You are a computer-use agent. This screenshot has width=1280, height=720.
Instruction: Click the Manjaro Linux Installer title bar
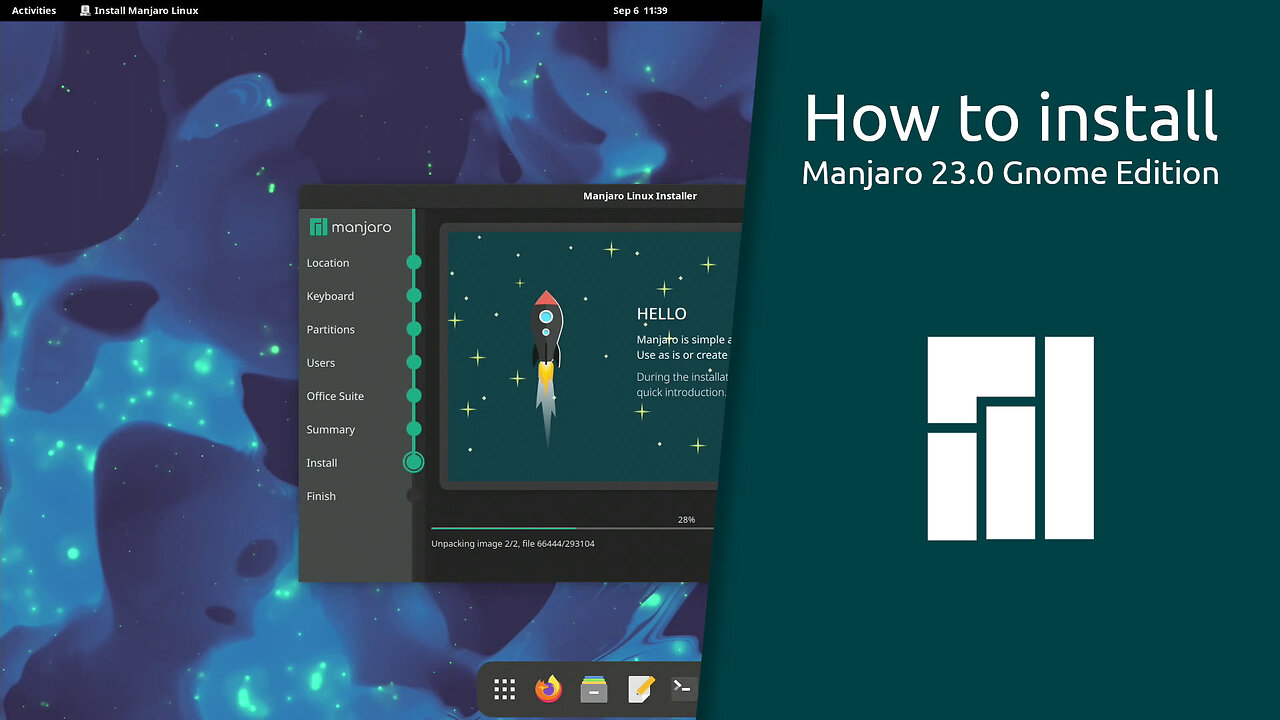[640, 196]
